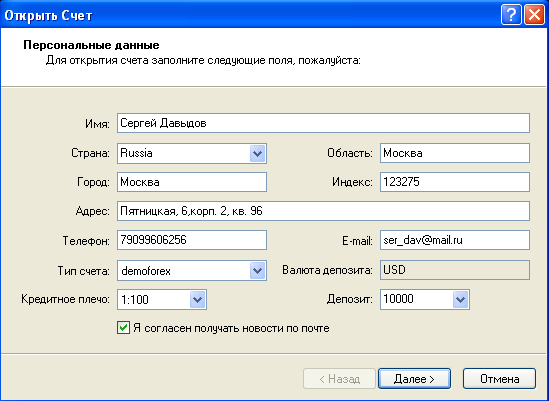Image resolution: width=549 pixels, height=401 pixels.
Task: Toggle the news subscription checkbox
Action: (x=123, y=328)
